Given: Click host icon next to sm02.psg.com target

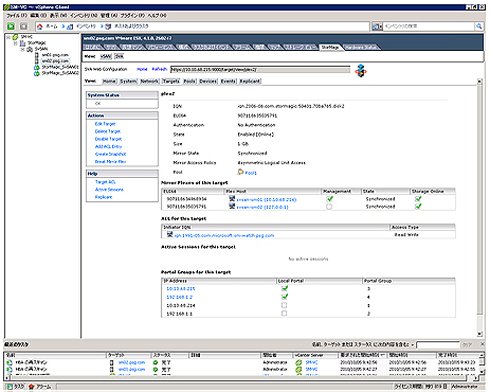Looking at the screenshot, I should point(112,362).
